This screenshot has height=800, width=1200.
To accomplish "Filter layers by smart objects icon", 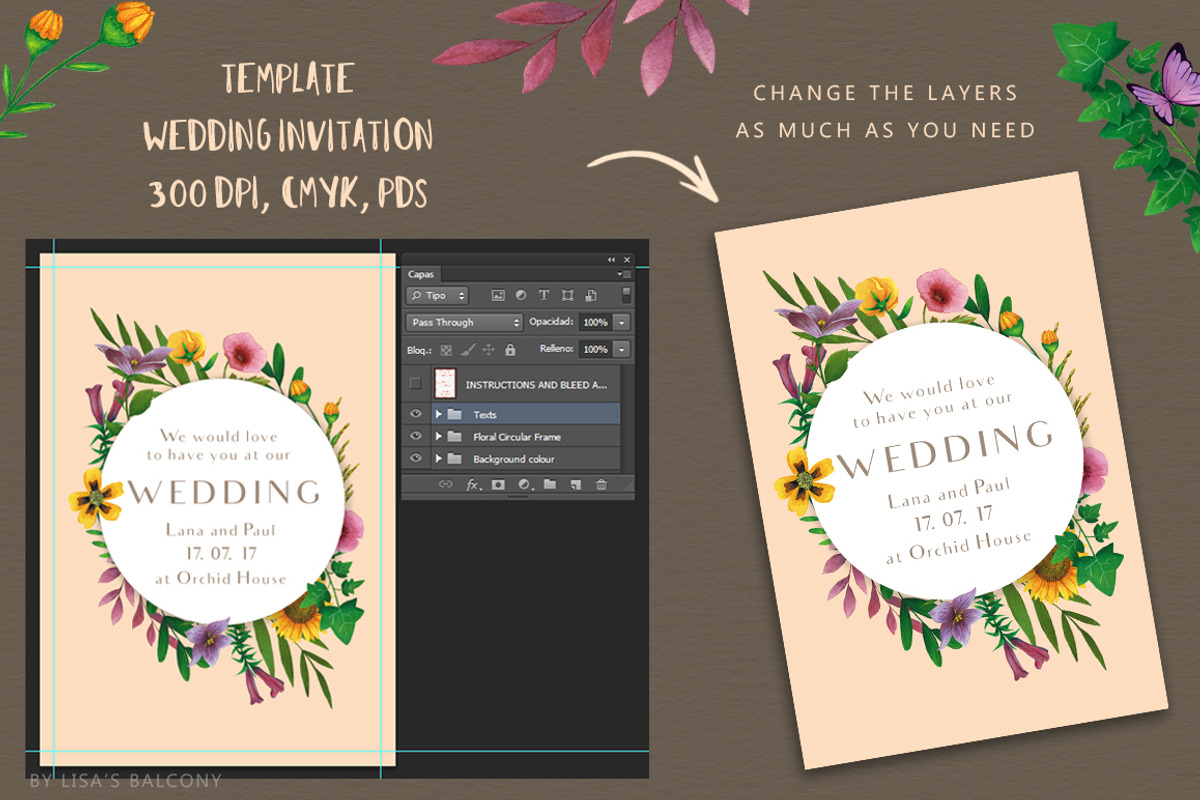I will click(x=590, y=296).
